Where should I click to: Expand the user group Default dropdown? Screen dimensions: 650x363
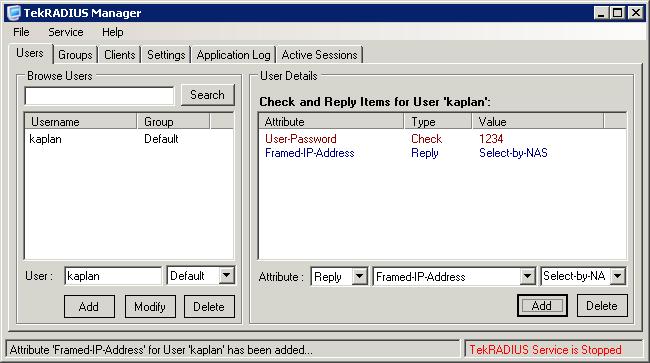[x=227, y=276]
